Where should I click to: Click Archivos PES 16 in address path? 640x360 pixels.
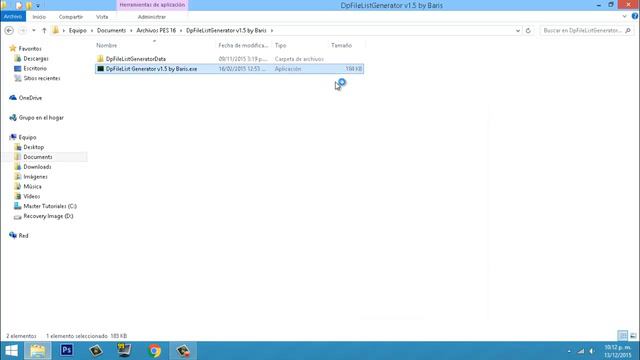tap(156, 31)
